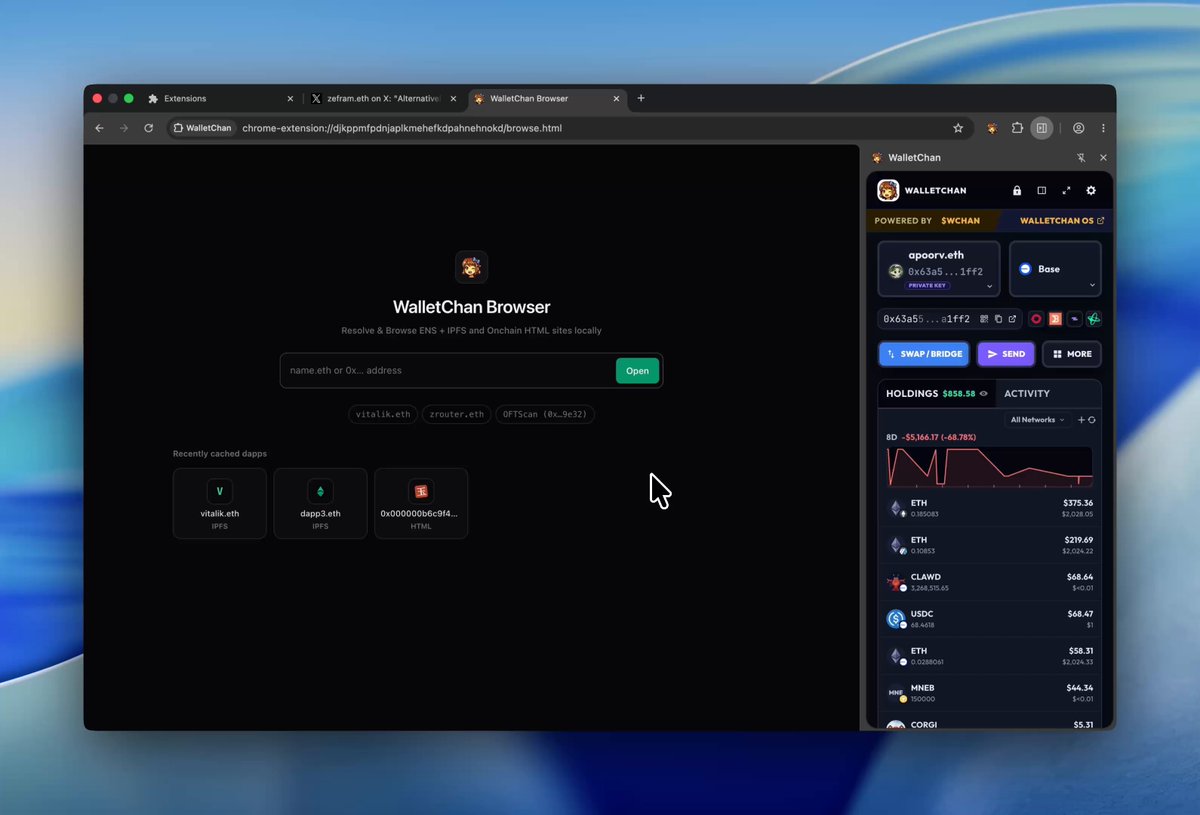
Task: Switch to the zefram.eth on X tab
Action: 385,99
